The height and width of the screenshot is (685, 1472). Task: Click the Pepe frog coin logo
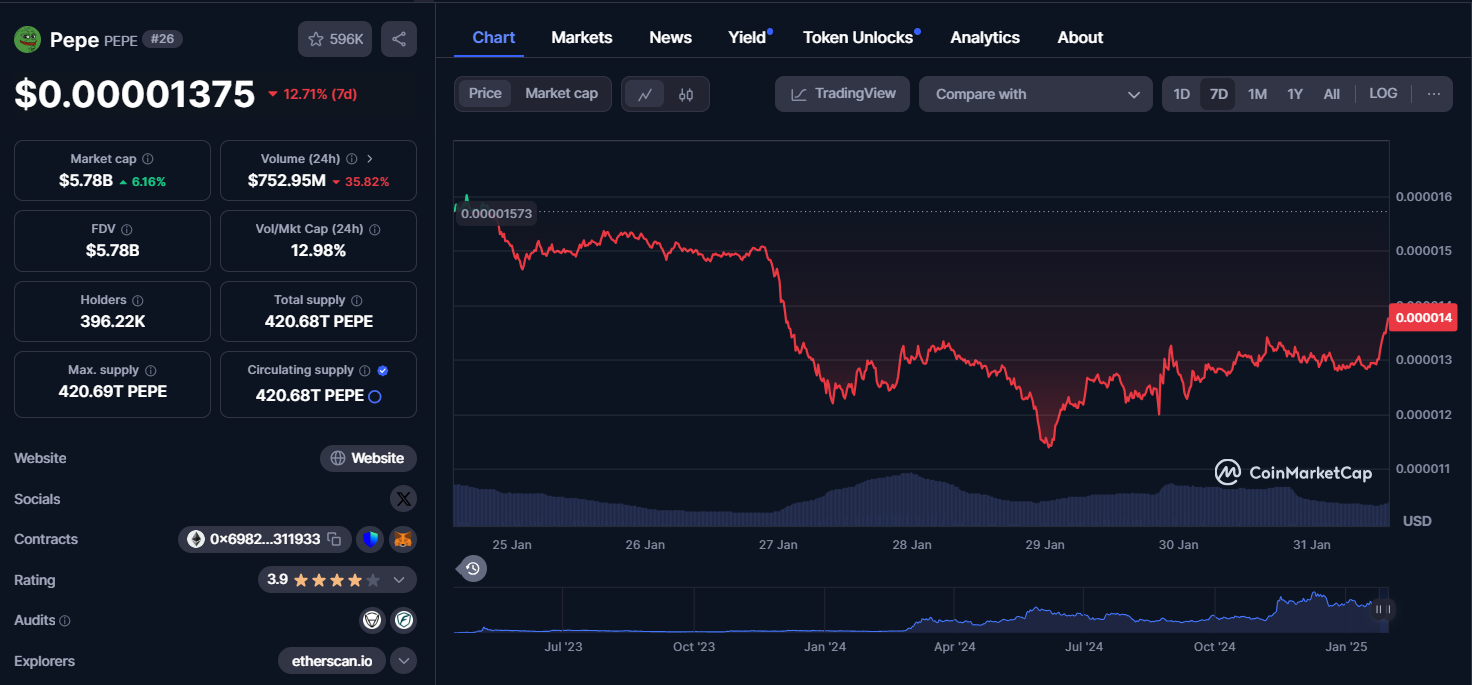27,39
